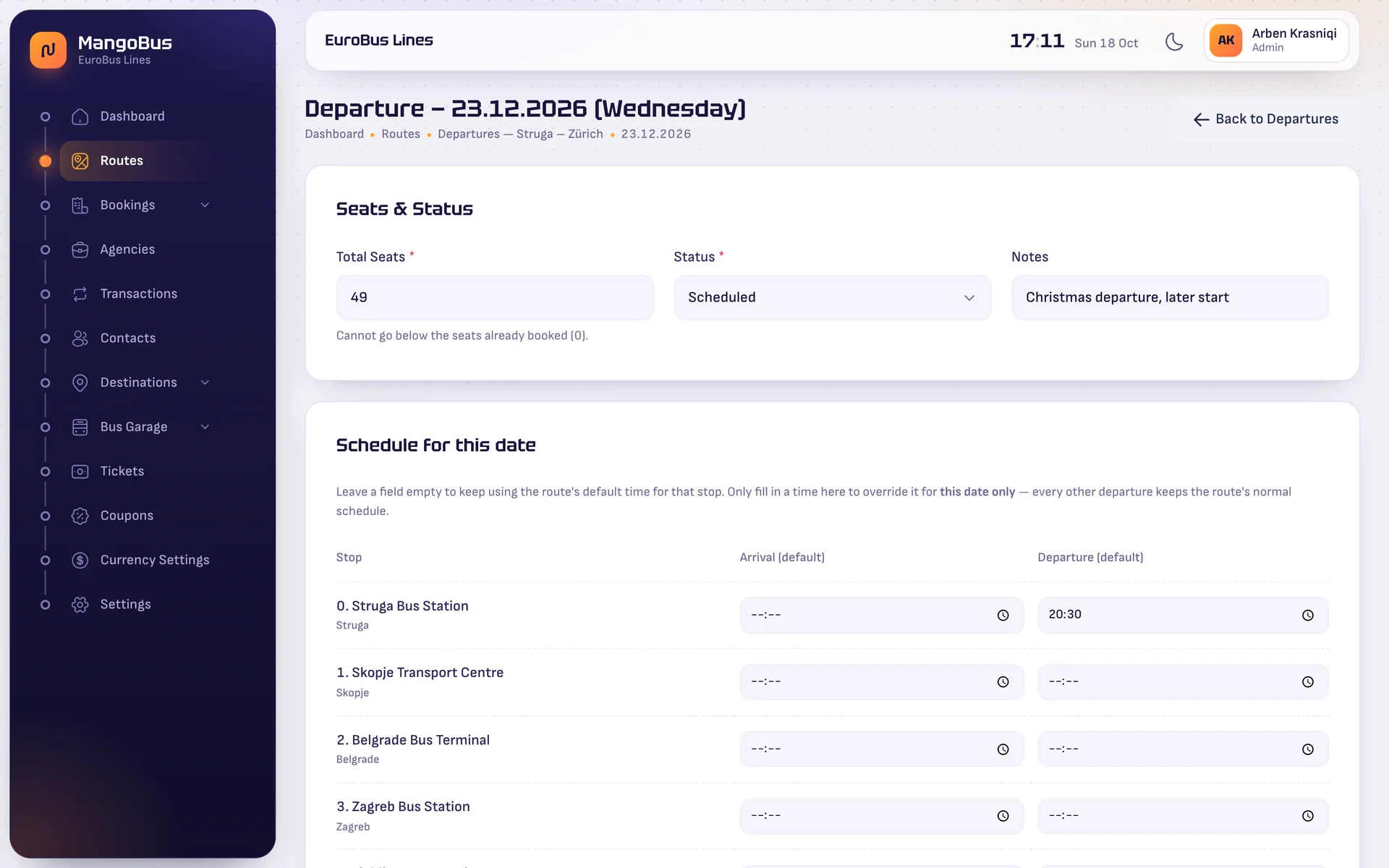Viewport: 1389px width, 868px height.
Task: Click Skopje Transport Centre departure time field
Action: tap(1183, 682)
